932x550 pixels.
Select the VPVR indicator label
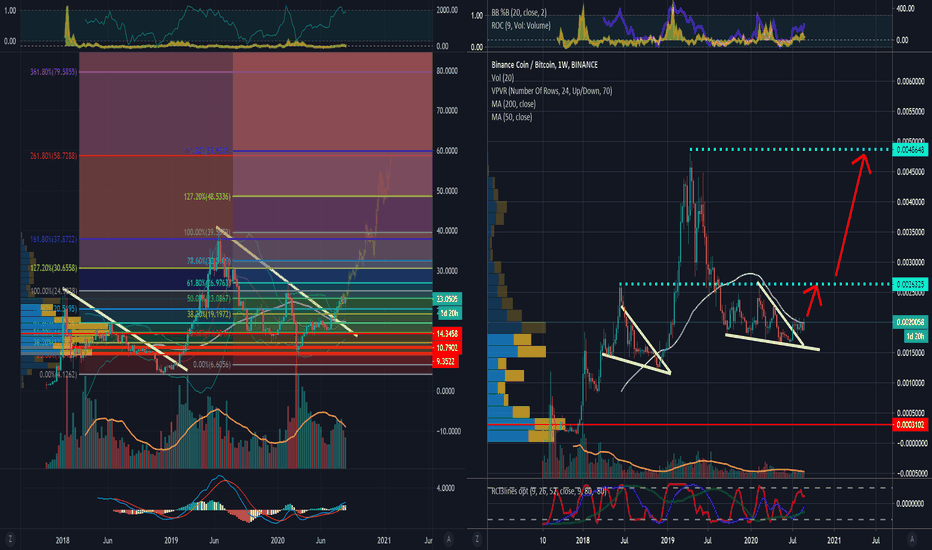coord(552,91)
